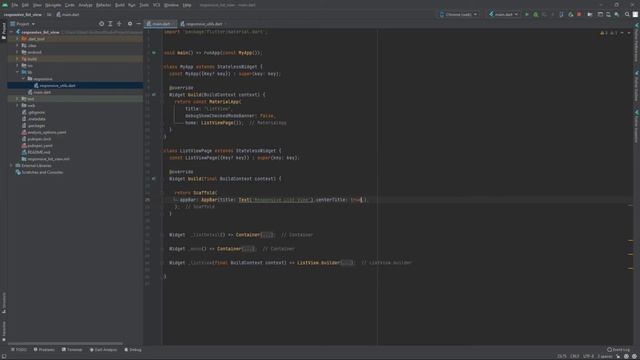
Task: Collapse the lib folder
Action: click(x=17, y=72)
